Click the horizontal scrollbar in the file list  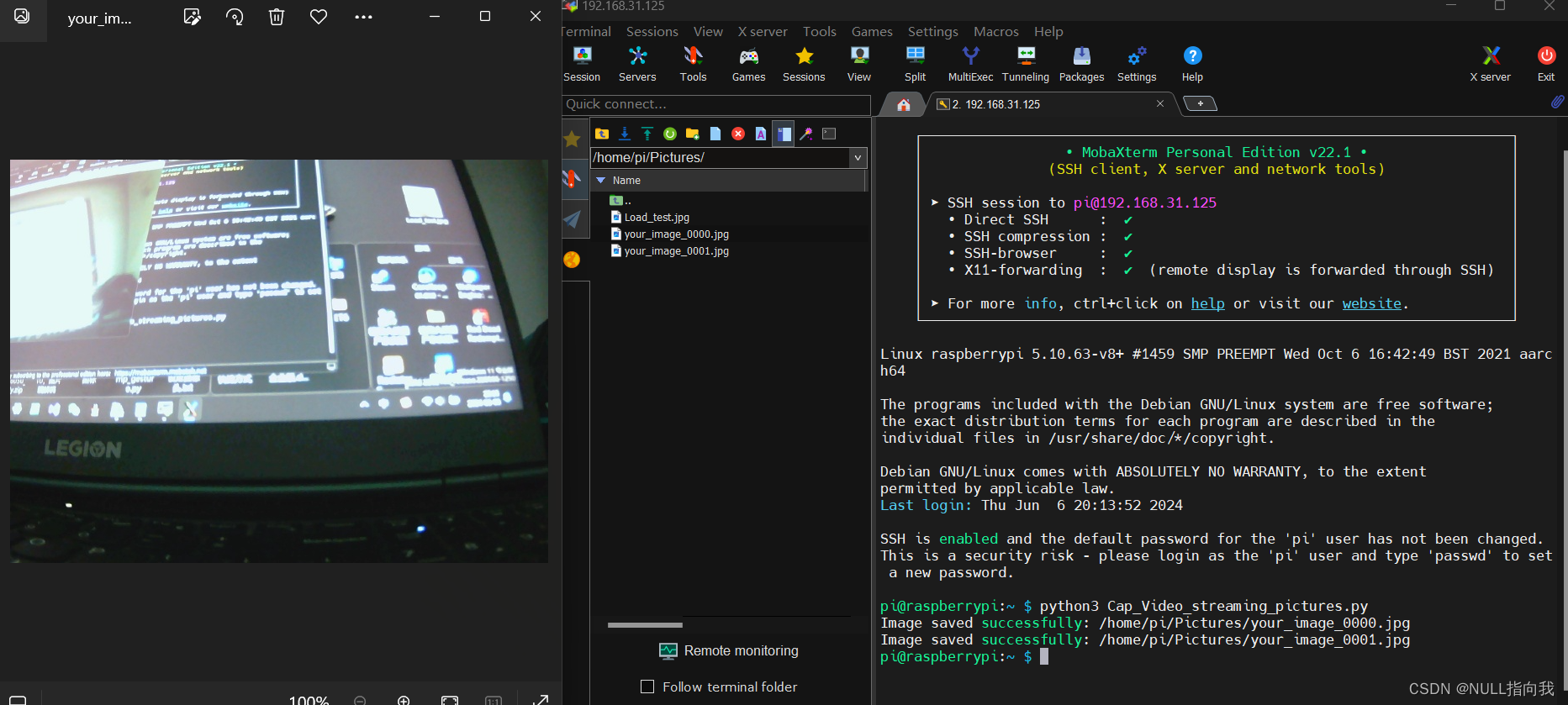pyautogui.click(x=645, y=625)
